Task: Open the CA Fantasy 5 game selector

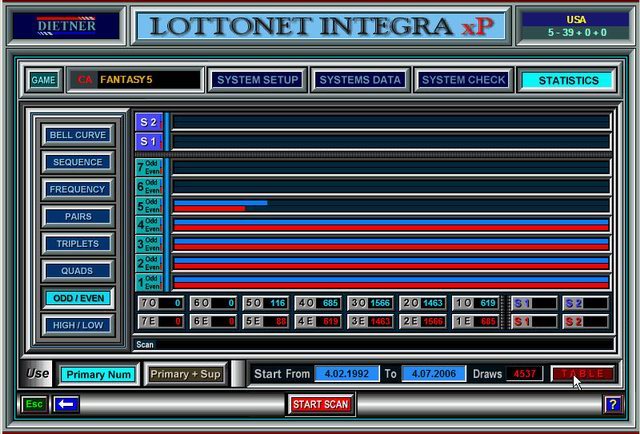Action: [x=134, y=80]
